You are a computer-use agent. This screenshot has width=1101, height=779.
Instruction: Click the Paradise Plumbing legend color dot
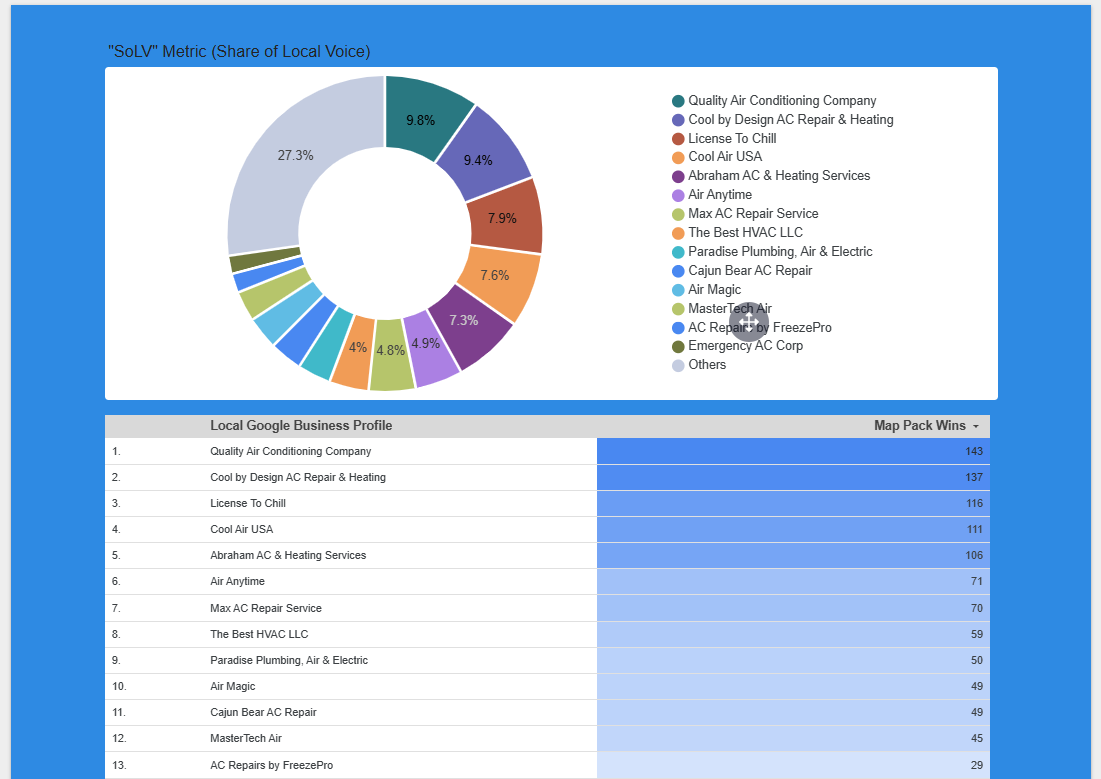(x=678, y=252)
